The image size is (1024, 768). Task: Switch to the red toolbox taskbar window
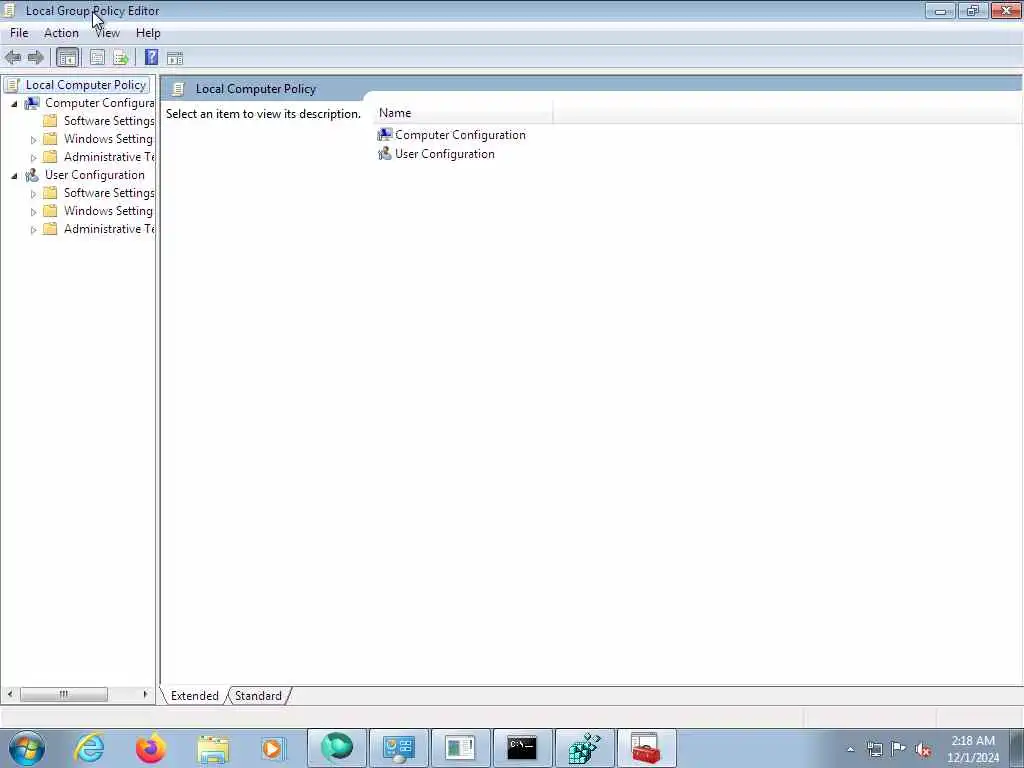647,748
